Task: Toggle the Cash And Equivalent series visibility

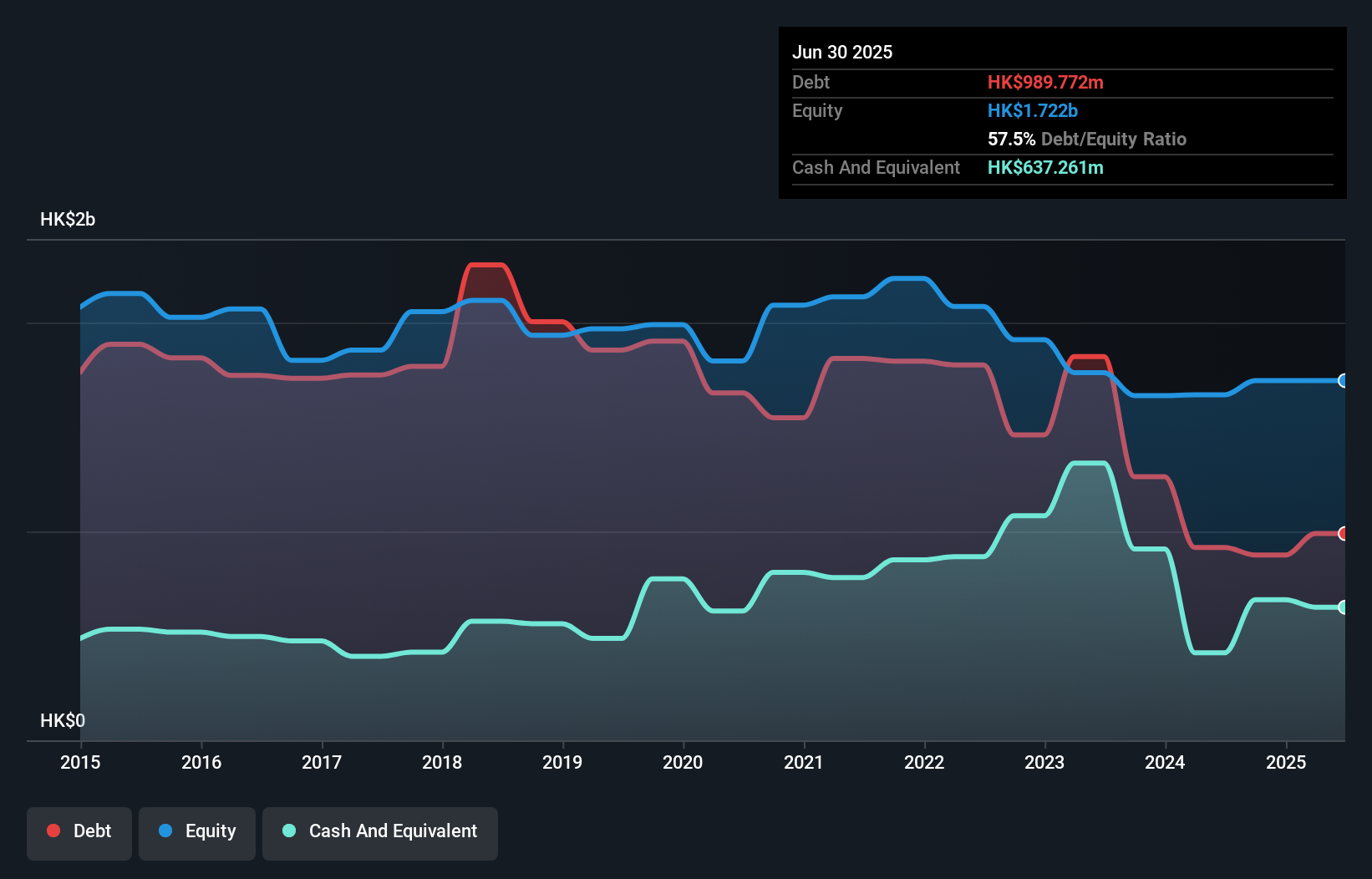Action: pos(380,831)
